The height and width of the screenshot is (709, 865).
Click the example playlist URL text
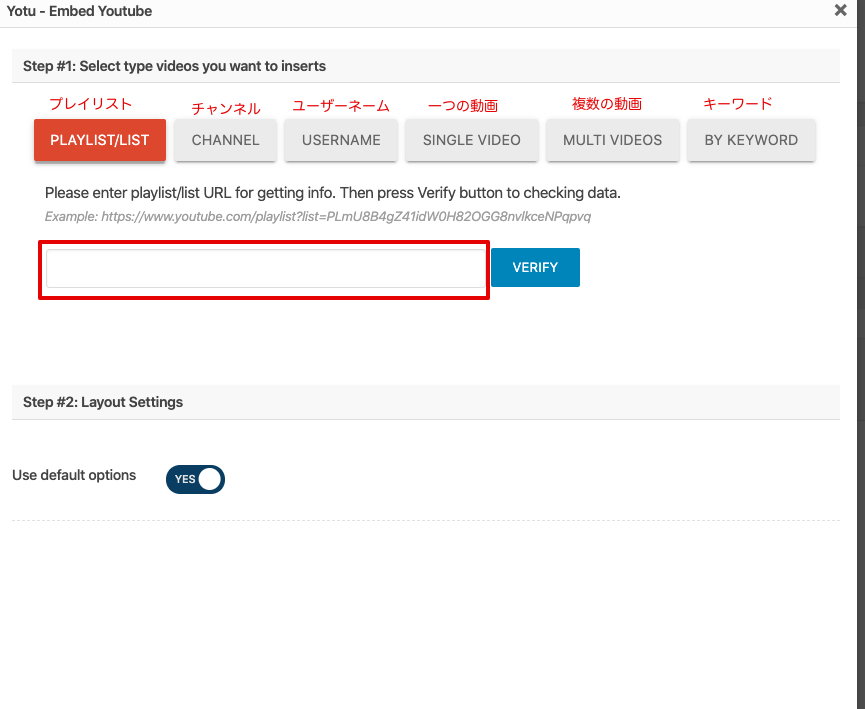[x=318, y=216]
